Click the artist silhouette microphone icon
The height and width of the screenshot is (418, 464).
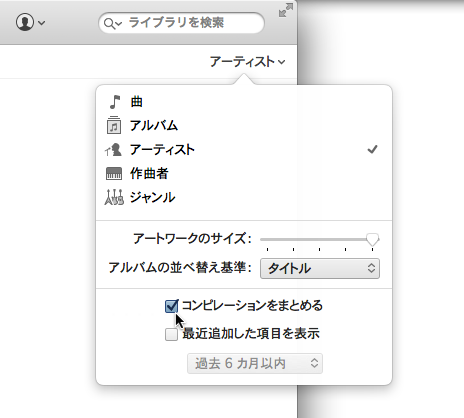tap(113, 150)
